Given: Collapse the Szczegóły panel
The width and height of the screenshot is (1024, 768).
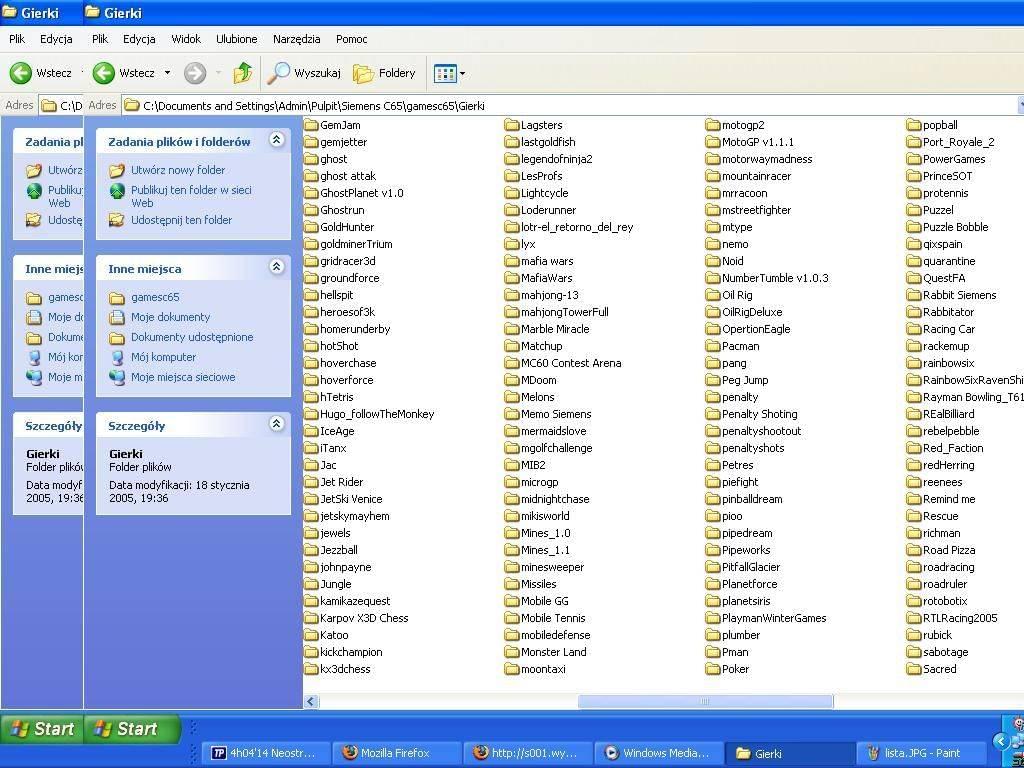Looking at the screenshot, I should [x=277, y=424].
